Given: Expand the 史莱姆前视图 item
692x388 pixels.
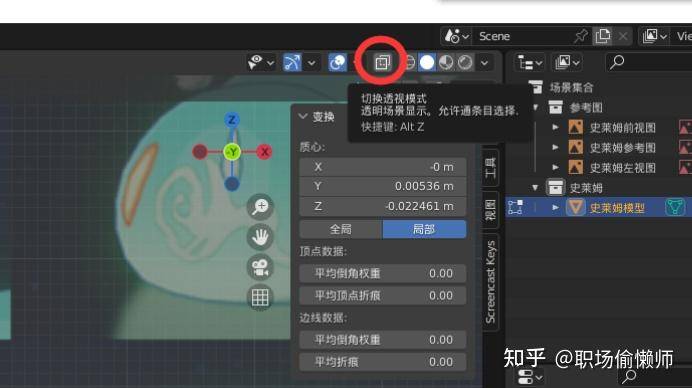Looking at the screenshot, I should tap(555, 128).
